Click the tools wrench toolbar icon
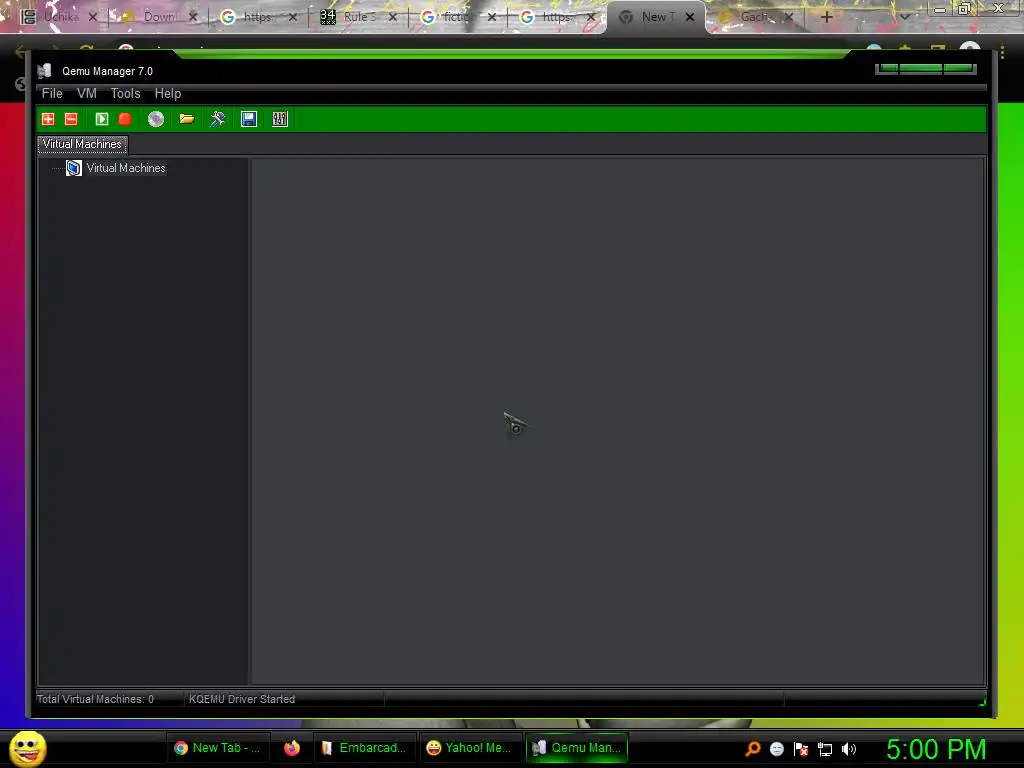This screenshot has width=1024, height=768. coord(217,119)
